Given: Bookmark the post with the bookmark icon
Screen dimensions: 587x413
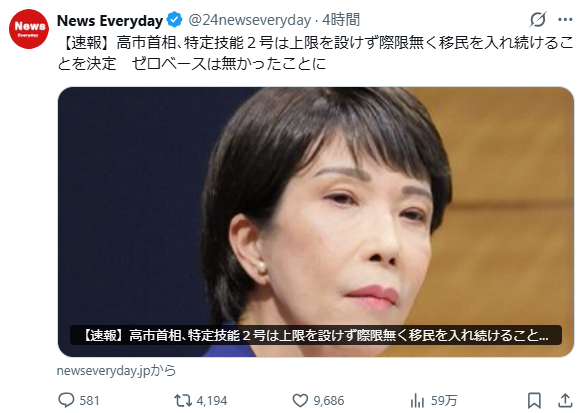Looking at the screenshot, I should pos(534,401).
